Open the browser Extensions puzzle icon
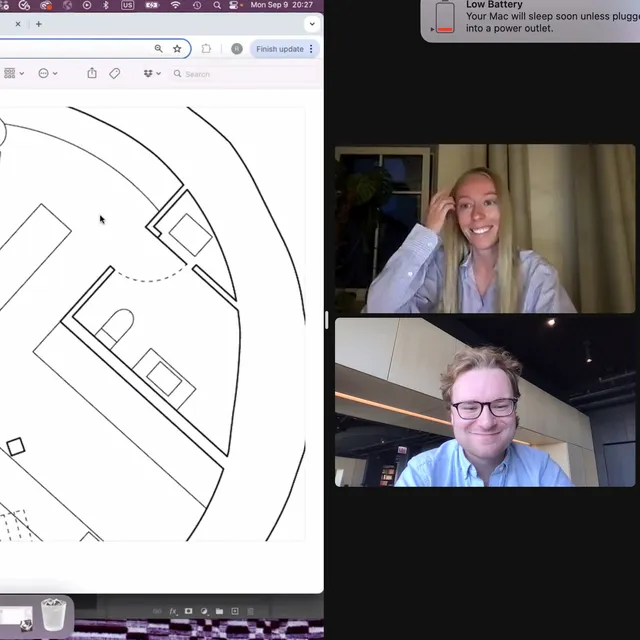640x640 pixels. pos(206,48)
